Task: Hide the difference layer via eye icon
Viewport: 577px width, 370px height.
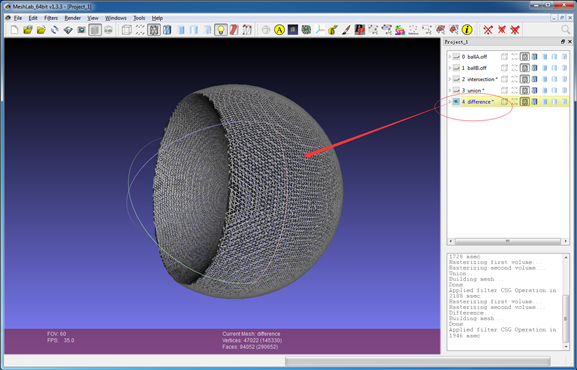Action: 456,102
